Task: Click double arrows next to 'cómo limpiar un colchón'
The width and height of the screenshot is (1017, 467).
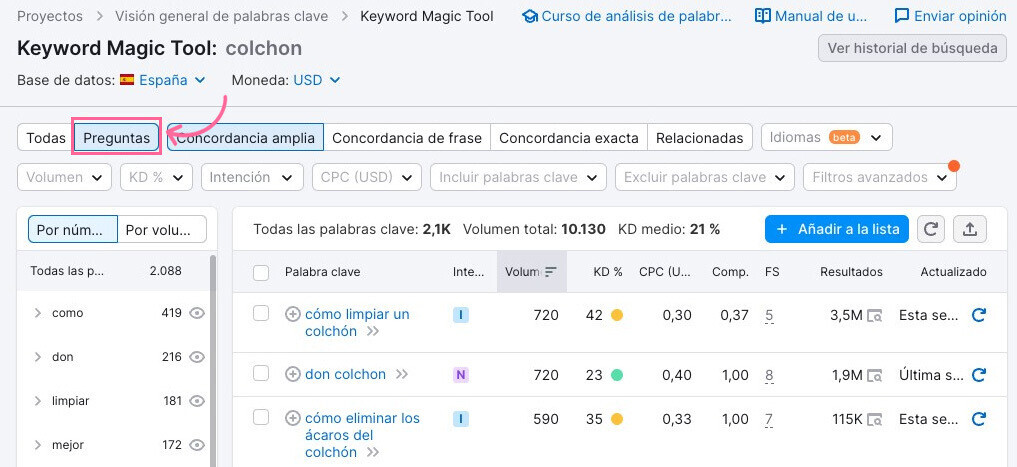Action: (x=372, y=331)
